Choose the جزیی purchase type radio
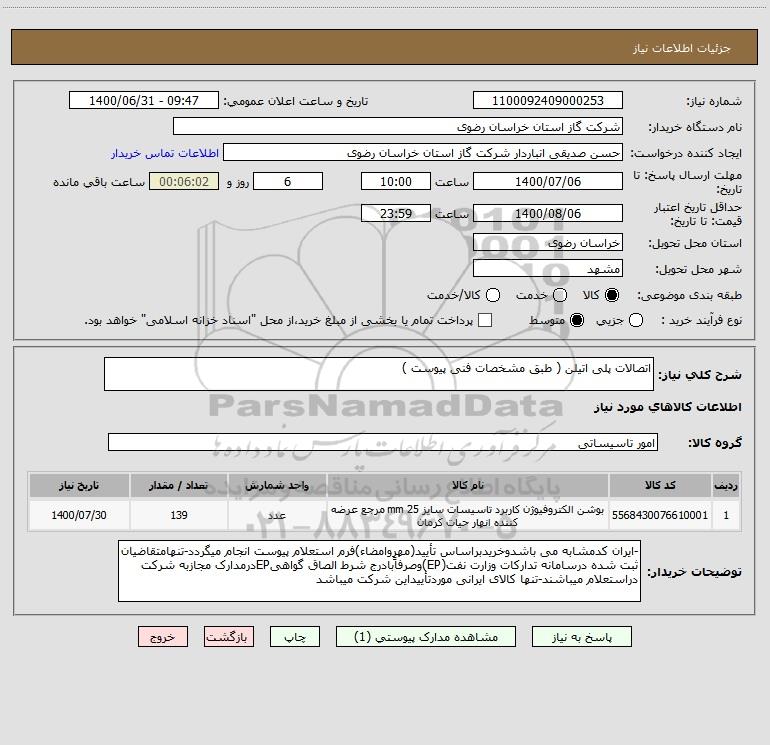Viewport: 770px width, 745px height. [636, 320]
